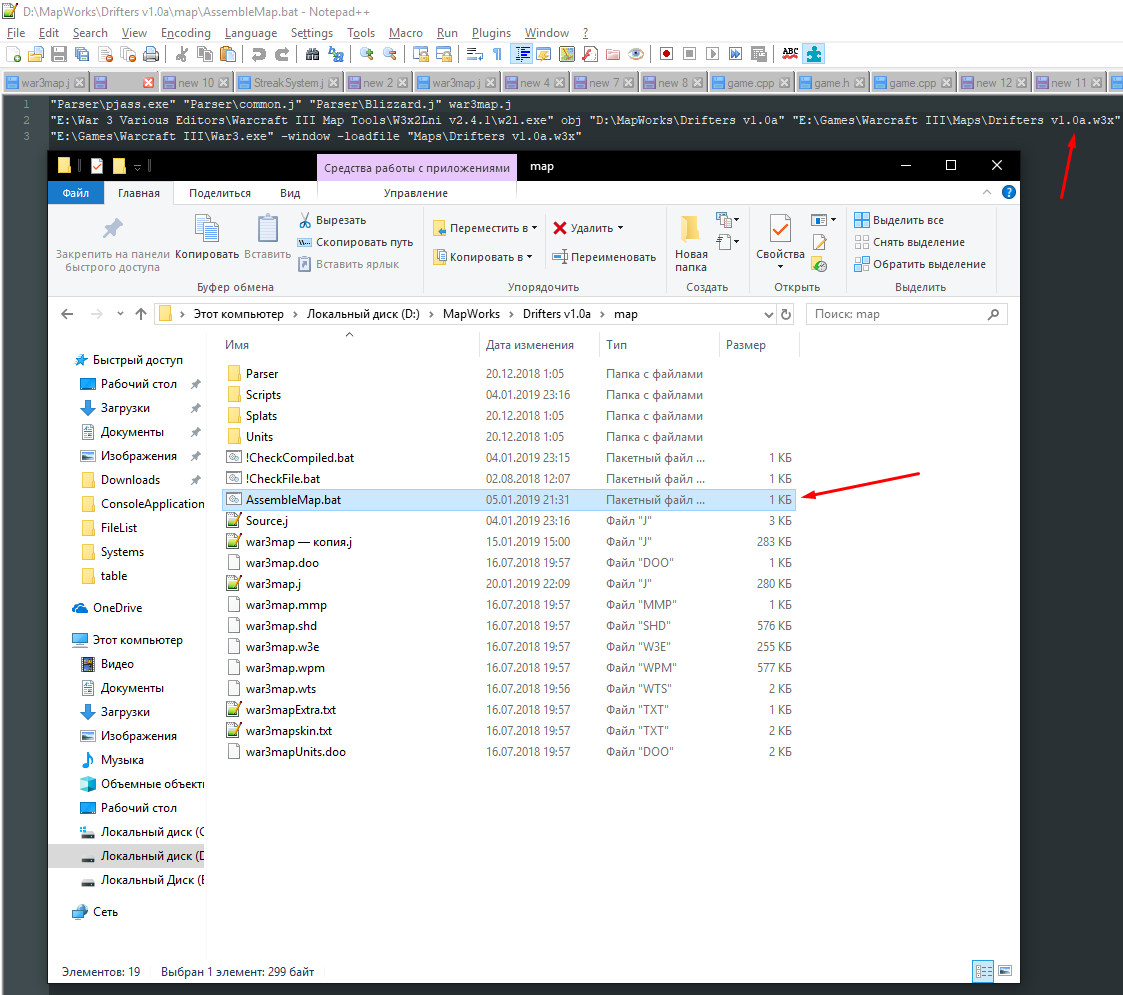Click the Redo arrow in Notepad++ toolbar
Image resolution: width=1123 pixels, height=995 pixels.
pos(282,54)
